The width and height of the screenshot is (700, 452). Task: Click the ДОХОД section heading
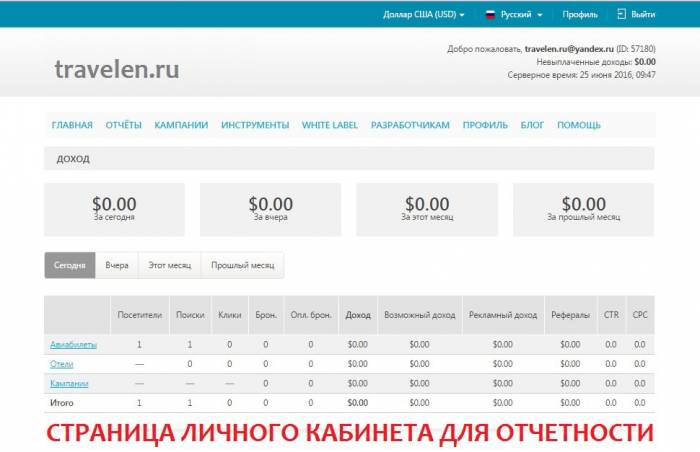73,159
